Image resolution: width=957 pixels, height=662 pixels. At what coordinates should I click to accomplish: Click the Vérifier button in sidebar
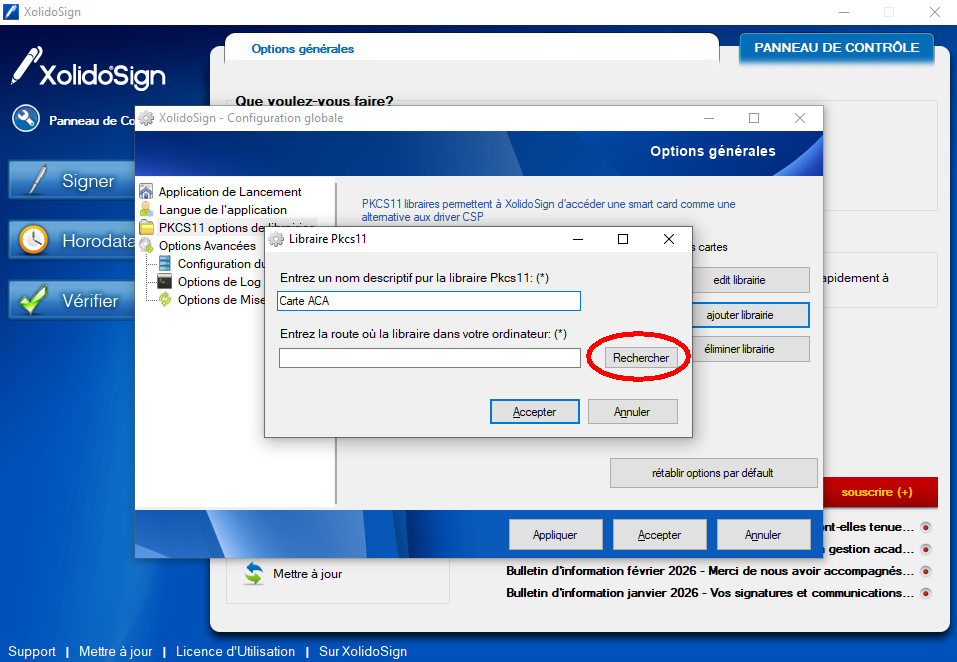pyautogui.click(x=72, y=300)
